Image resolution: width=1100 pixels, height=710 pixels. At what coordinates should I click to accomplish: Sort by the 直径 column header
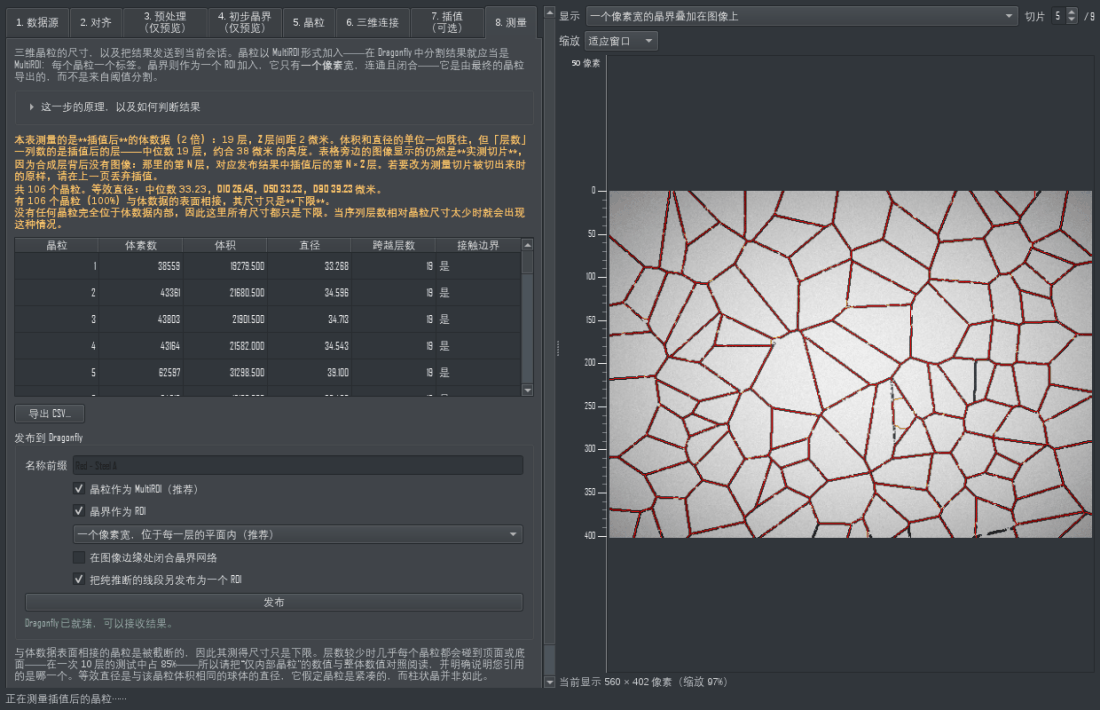coord(309,246)
